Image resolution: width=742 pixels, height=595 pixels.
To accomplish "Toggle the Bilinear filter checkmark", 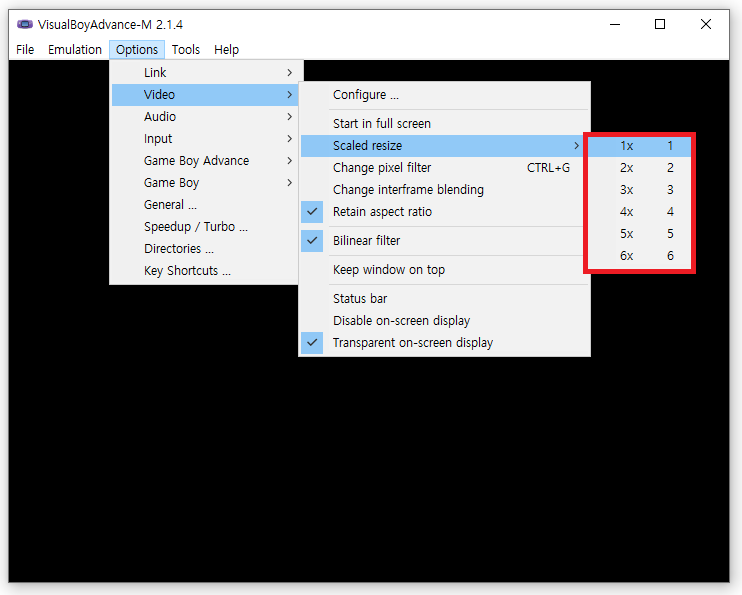I will point(444,240).
